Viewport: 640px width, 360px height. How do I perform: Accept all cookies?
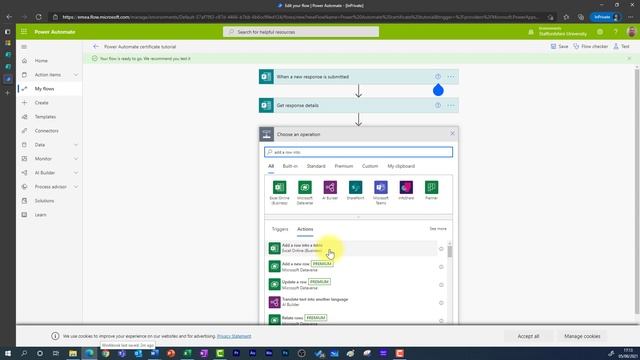tap(529, 336)
